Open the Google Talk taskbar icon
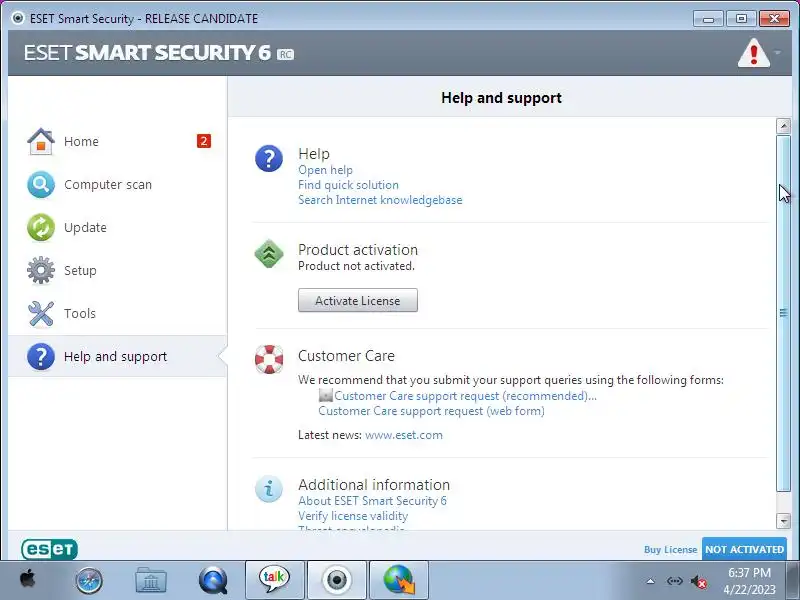This screenshot has height=600, width=800. [274, 580]
